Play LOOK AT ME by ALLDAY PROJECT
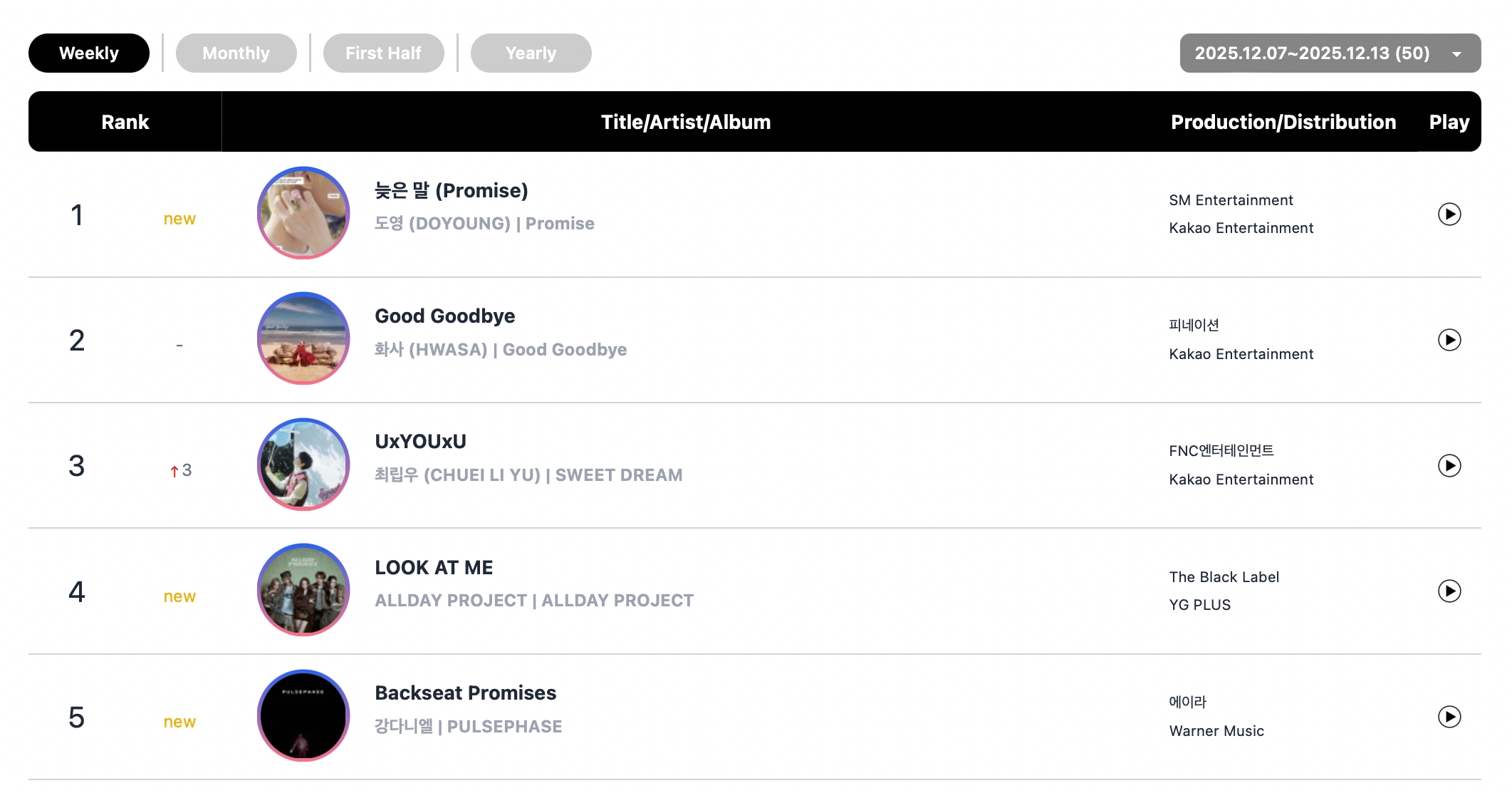The width and height of the screenshot is (1512, 793). point(1449,591)
